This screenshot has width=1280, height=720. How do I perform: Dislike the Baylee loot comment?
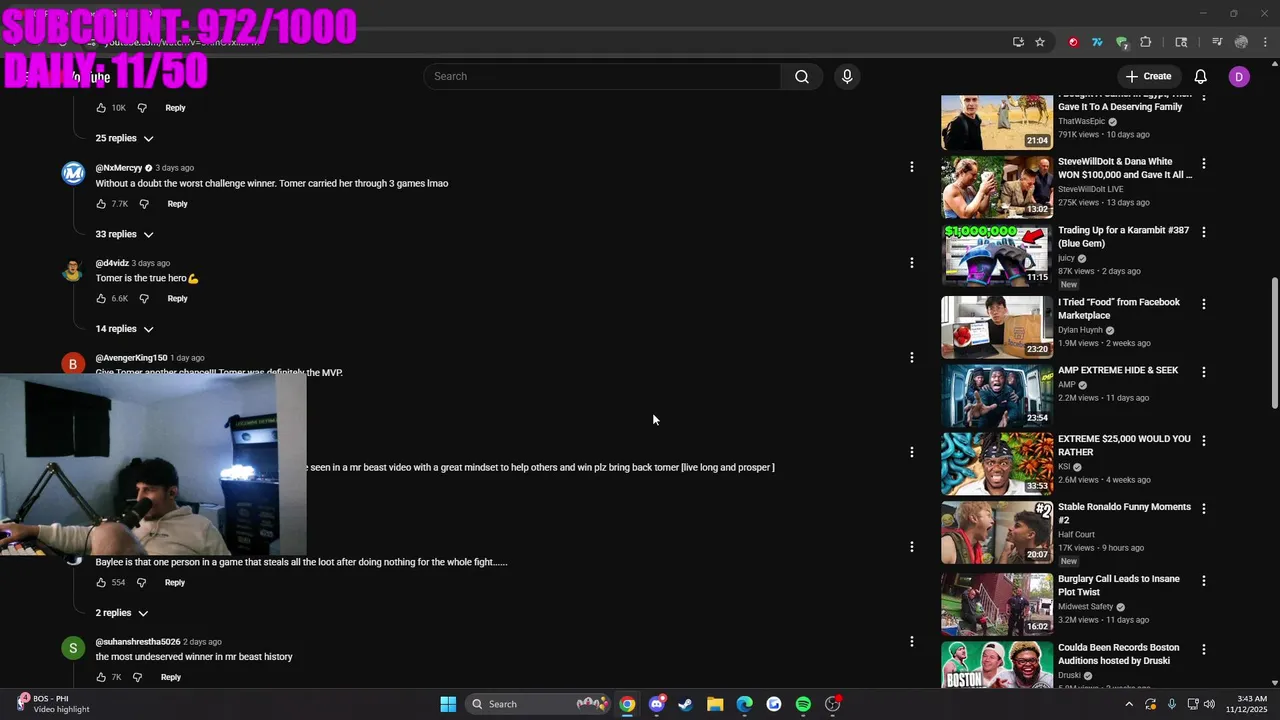click(141, 582)
